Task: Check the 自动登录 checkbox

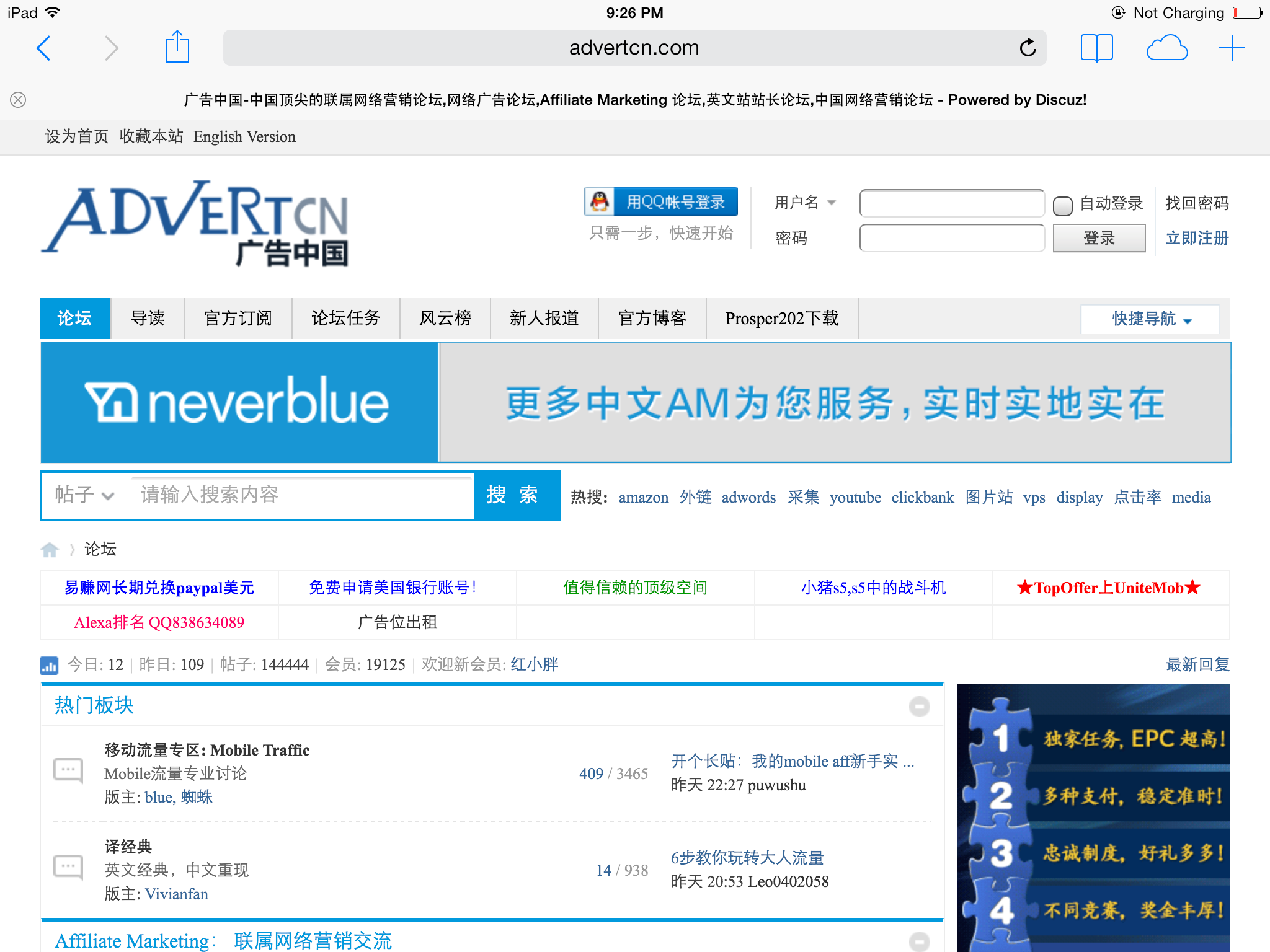Action: (x=1063, y=205)
